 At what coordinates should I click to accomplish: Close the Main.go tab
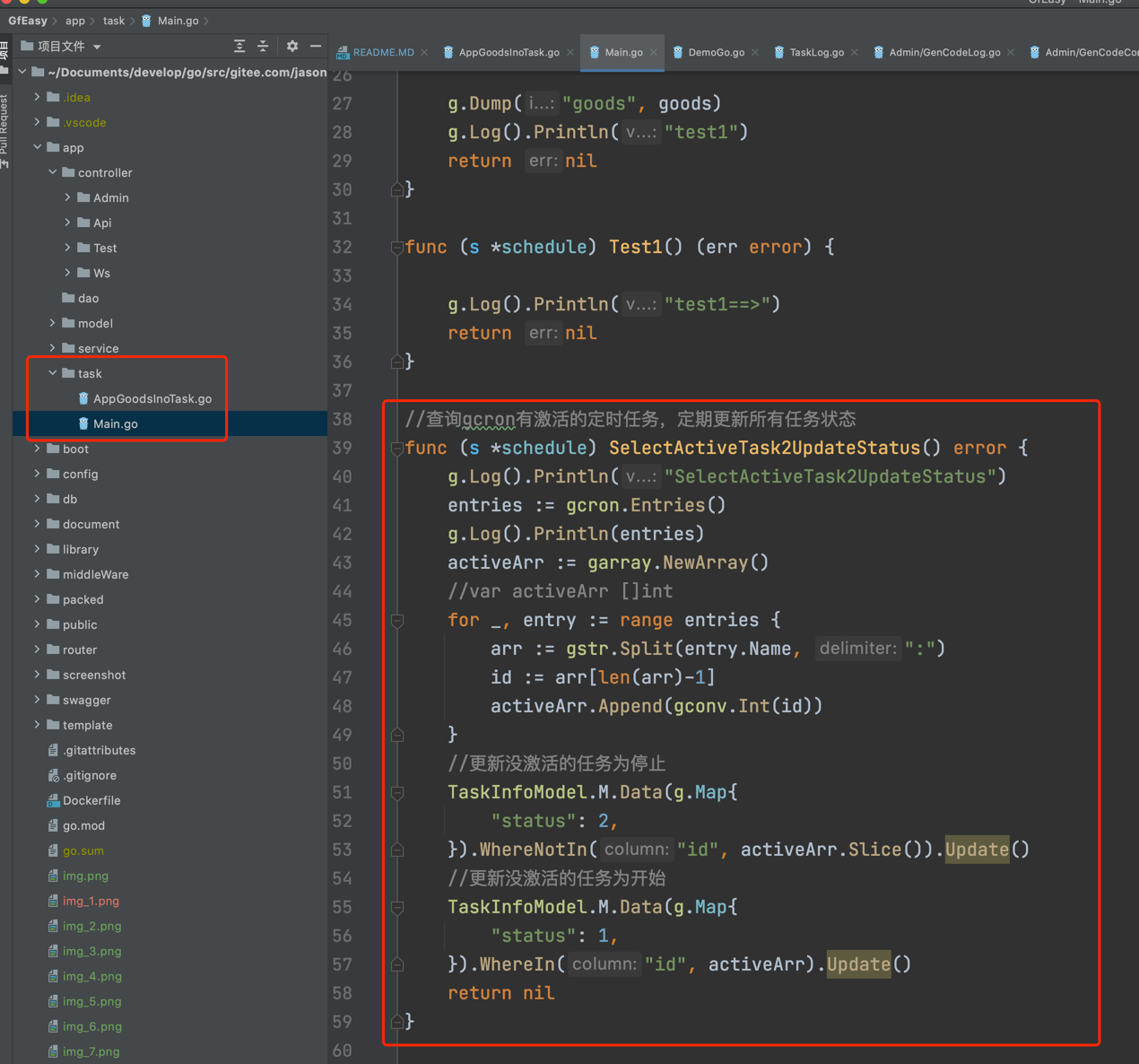coord(654,52)
